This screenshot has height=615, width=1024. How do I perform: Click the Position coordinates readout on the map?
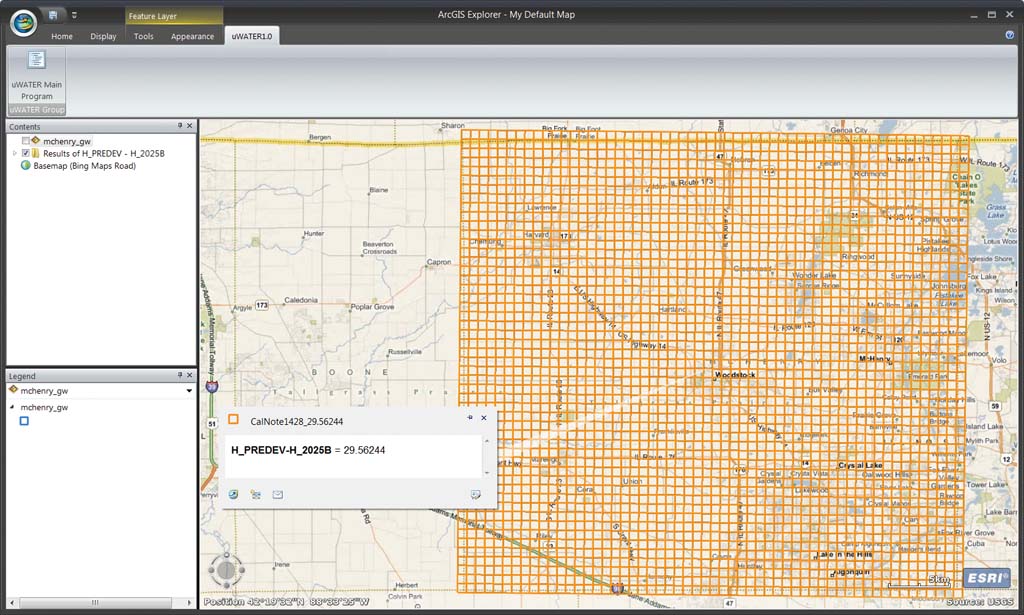click(x=286, y=601)
